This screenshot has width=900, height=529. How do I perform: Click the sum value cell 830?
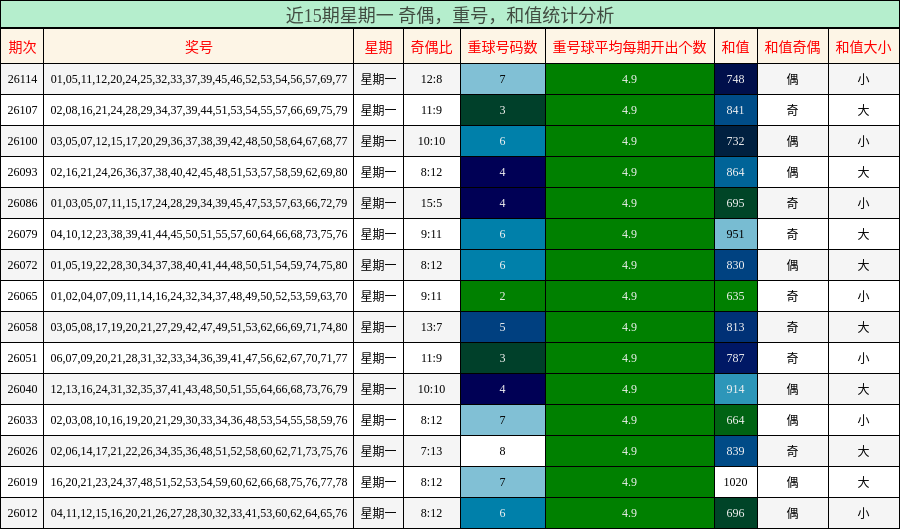pyautogui.click(x=735, y=265)
